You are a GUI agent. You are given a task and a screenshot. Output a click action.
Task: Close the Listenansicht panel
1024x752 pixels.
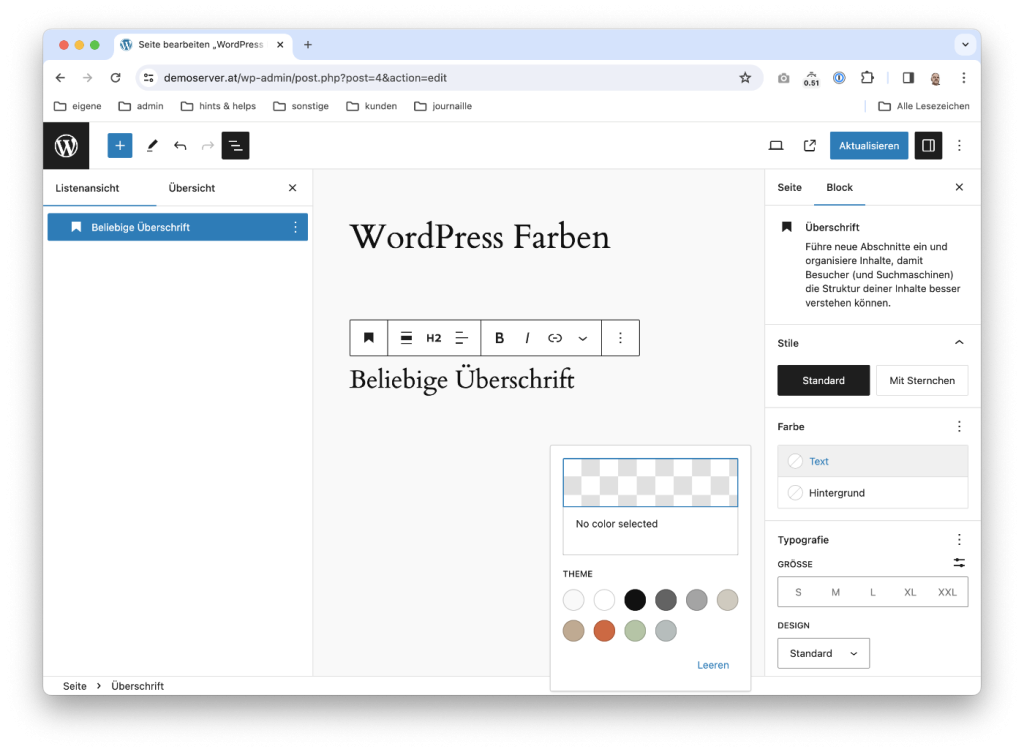(293, 188)
